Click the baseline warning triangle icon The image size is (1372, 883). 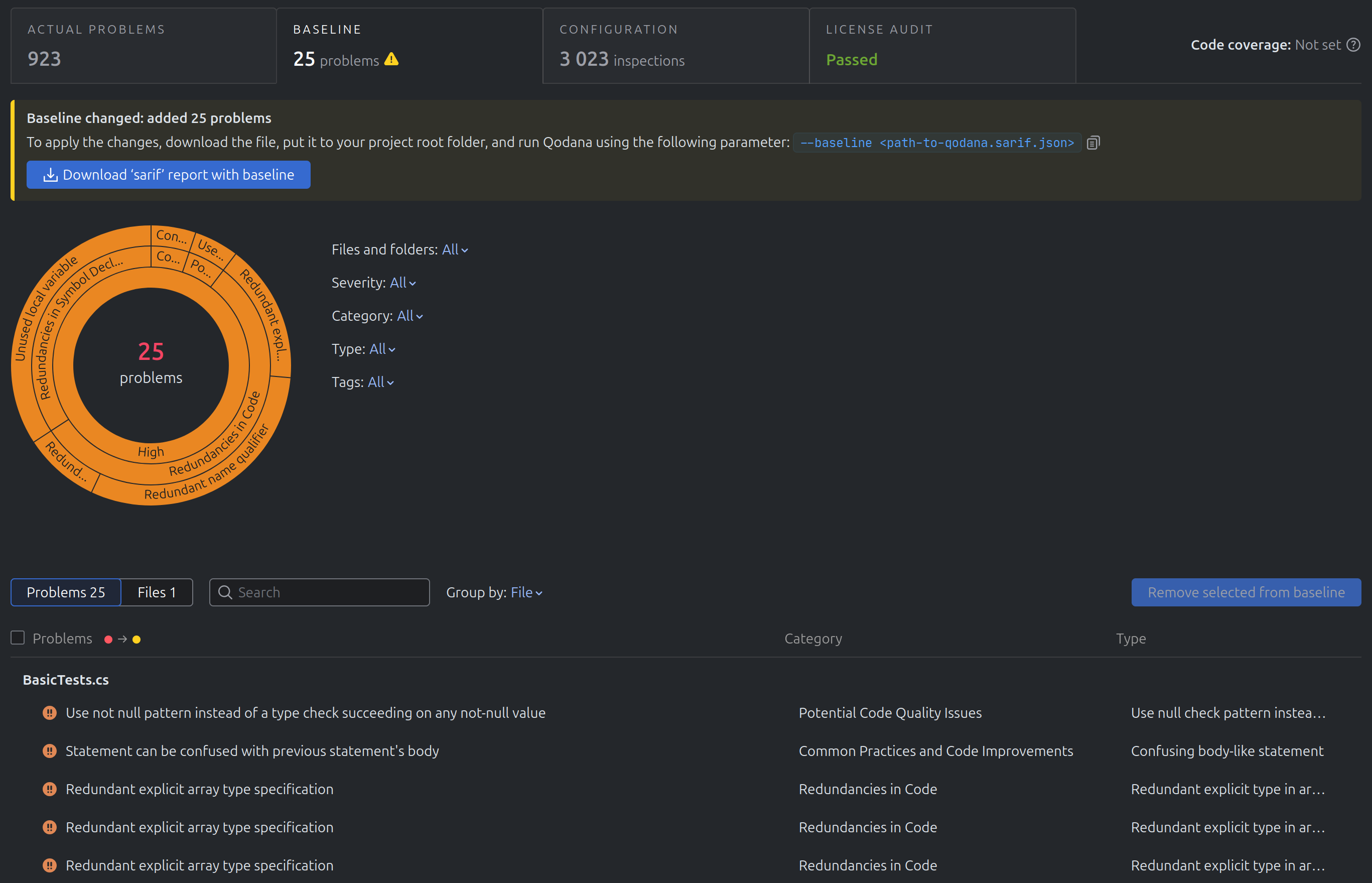pyautogui.click(x=391, y=59)
